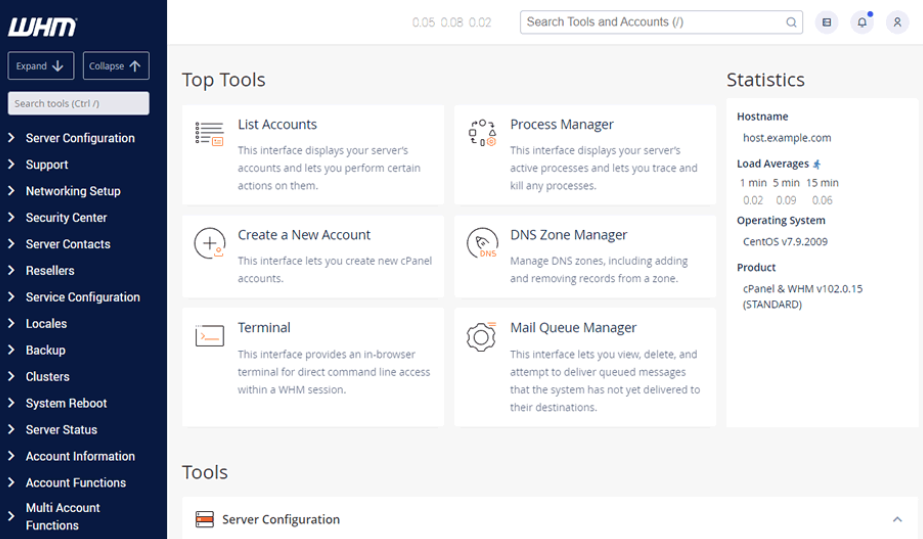Open the Process Manager icon
This screenshot has height=539, width=923.
click(482, 132)
